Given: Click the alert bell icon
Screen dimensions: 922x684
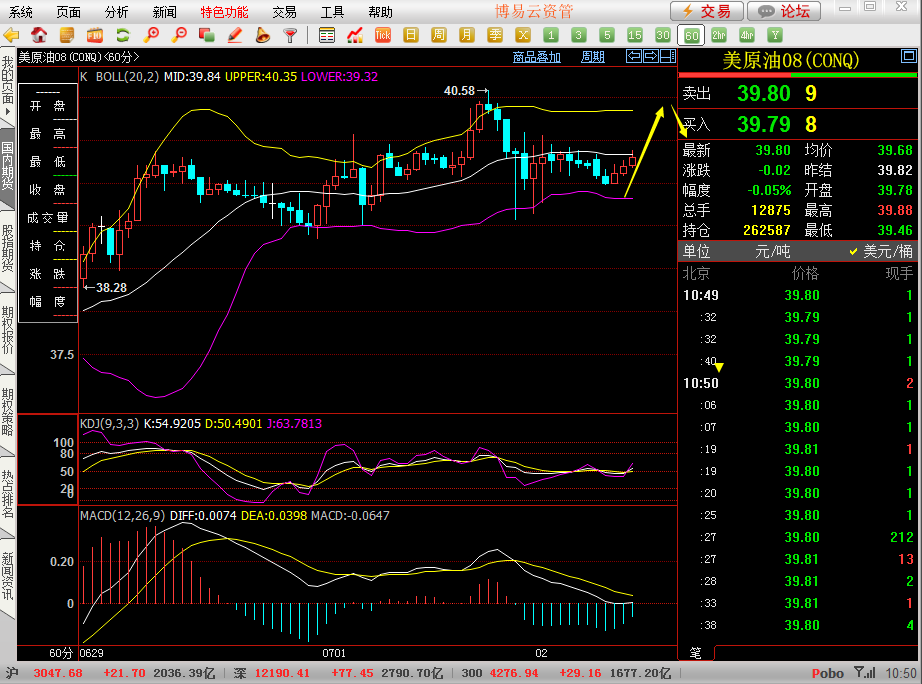Looking at the screenshot, I should click(263, 35).
